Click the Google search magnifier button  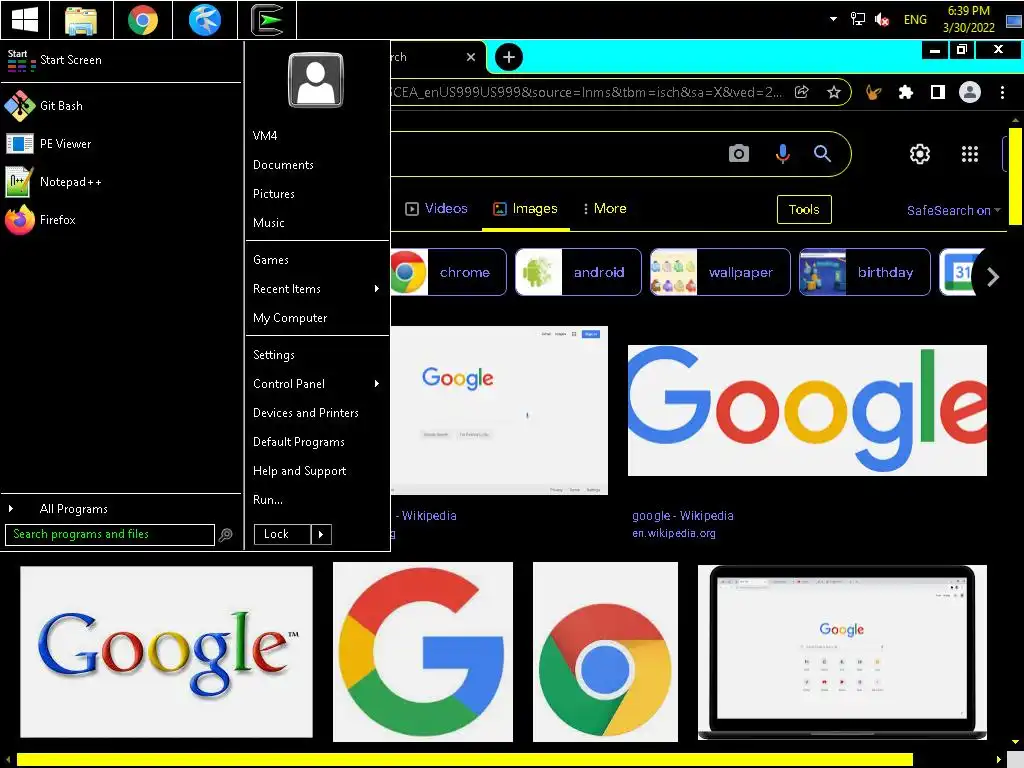(822, 153)
